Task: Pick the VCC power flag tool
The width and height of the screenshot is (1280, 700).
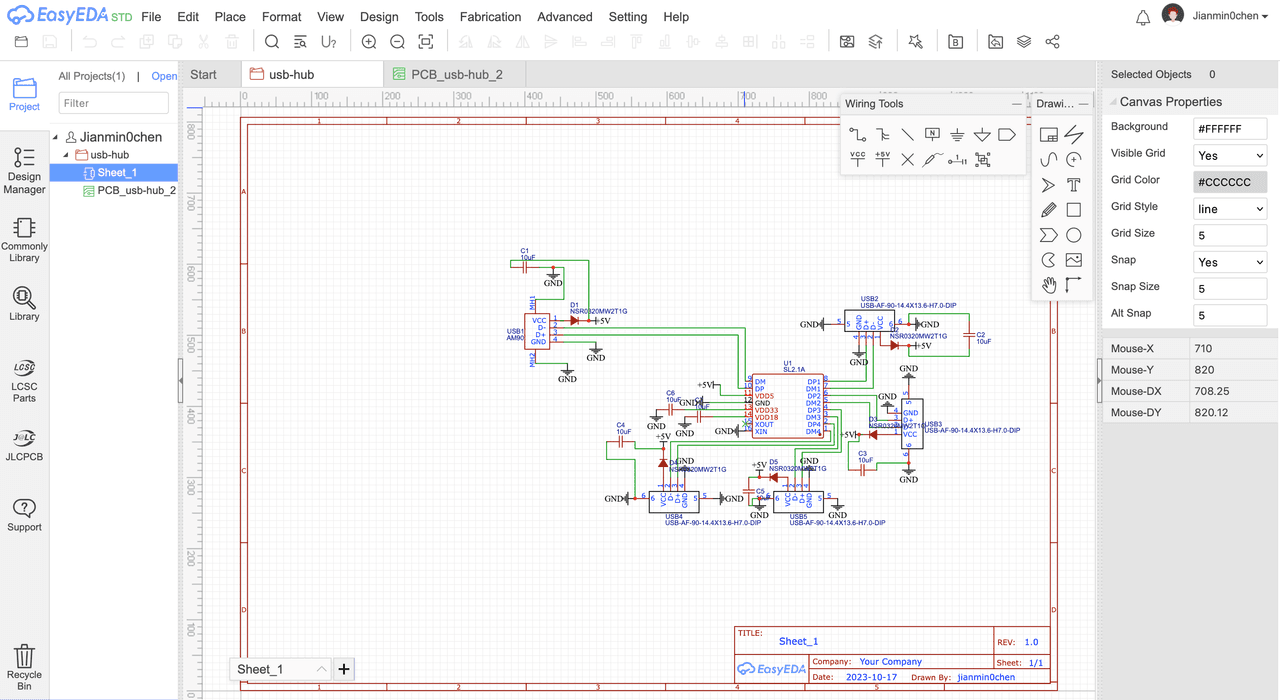Action: point(857,159)
